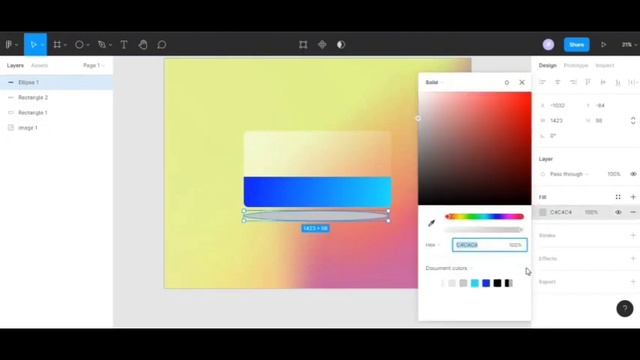Select the Text tool
Viewport: 640px width, 360px height.
pos(124,44)
